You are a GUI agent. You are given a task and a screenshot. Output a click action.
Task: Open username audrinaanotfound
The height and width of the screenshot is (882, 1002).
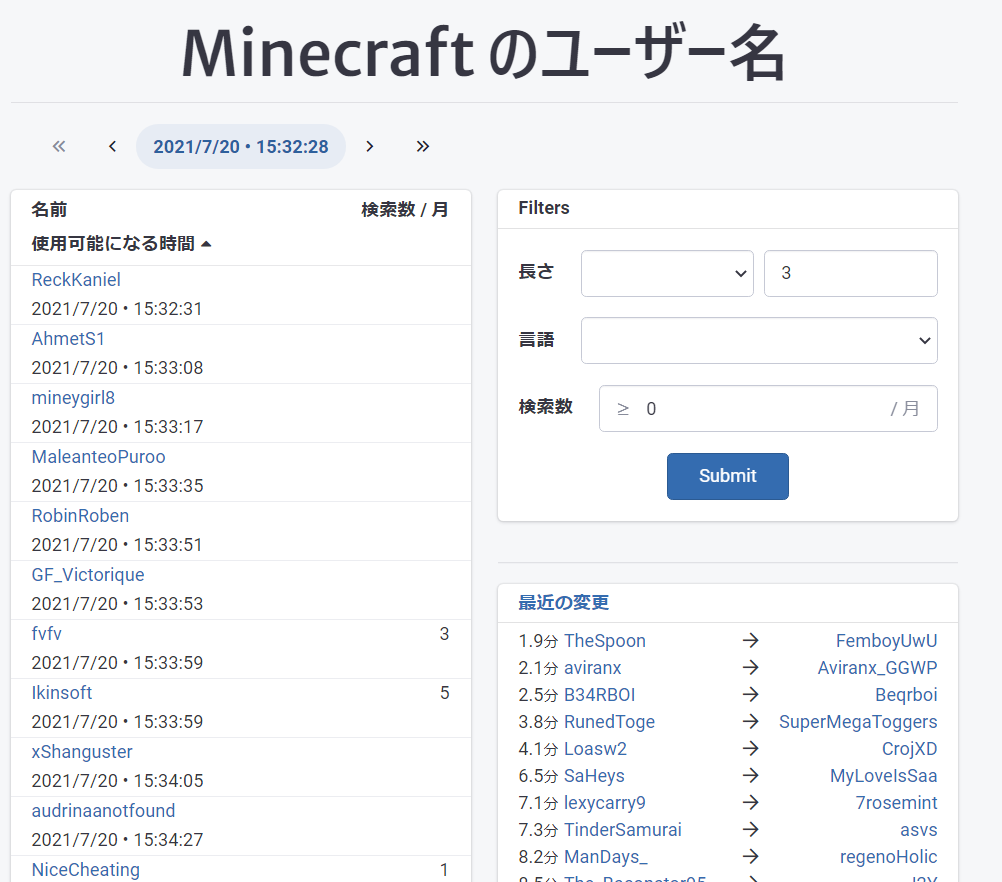pos(104,811)
